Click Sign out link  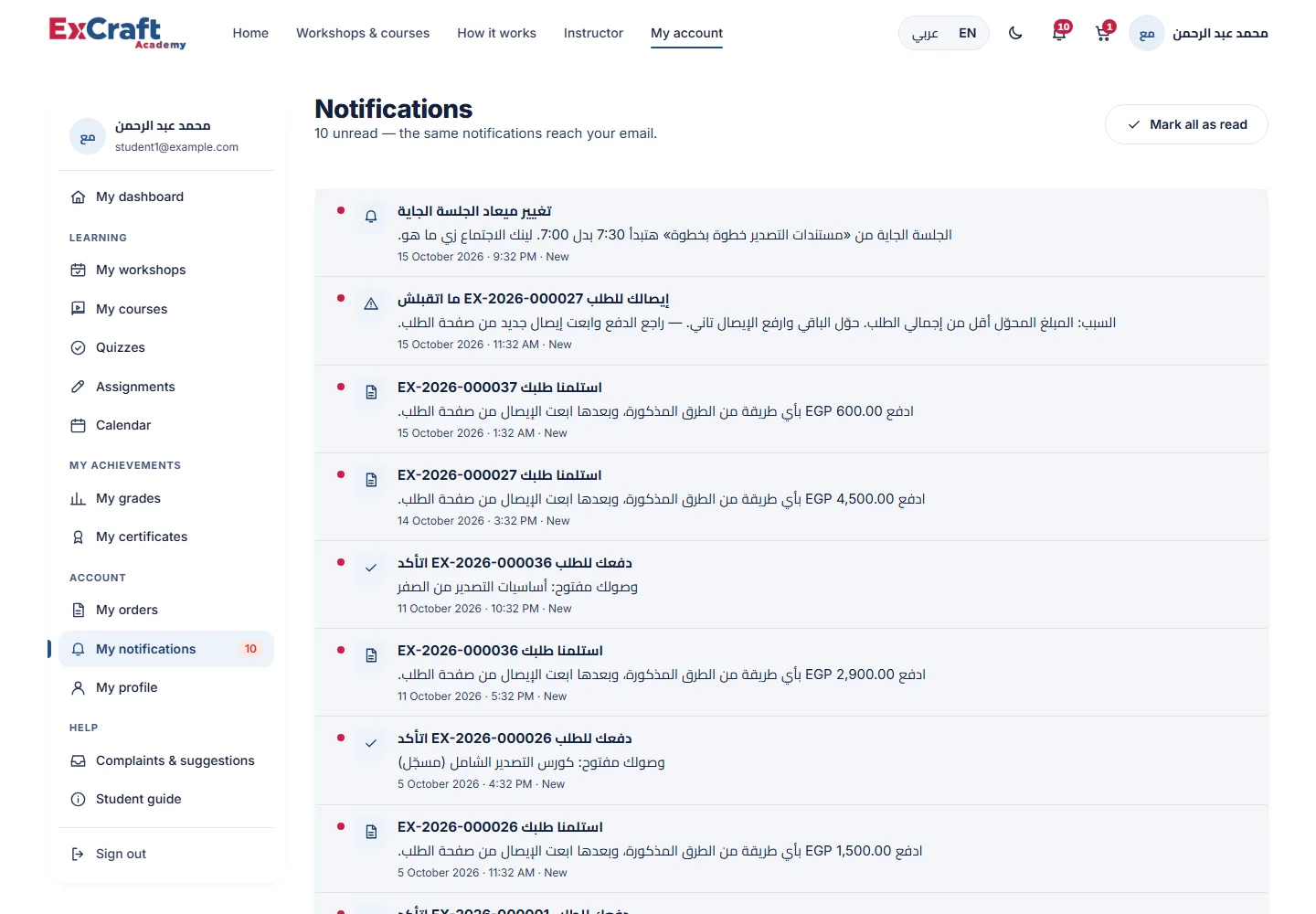point(166,854)
